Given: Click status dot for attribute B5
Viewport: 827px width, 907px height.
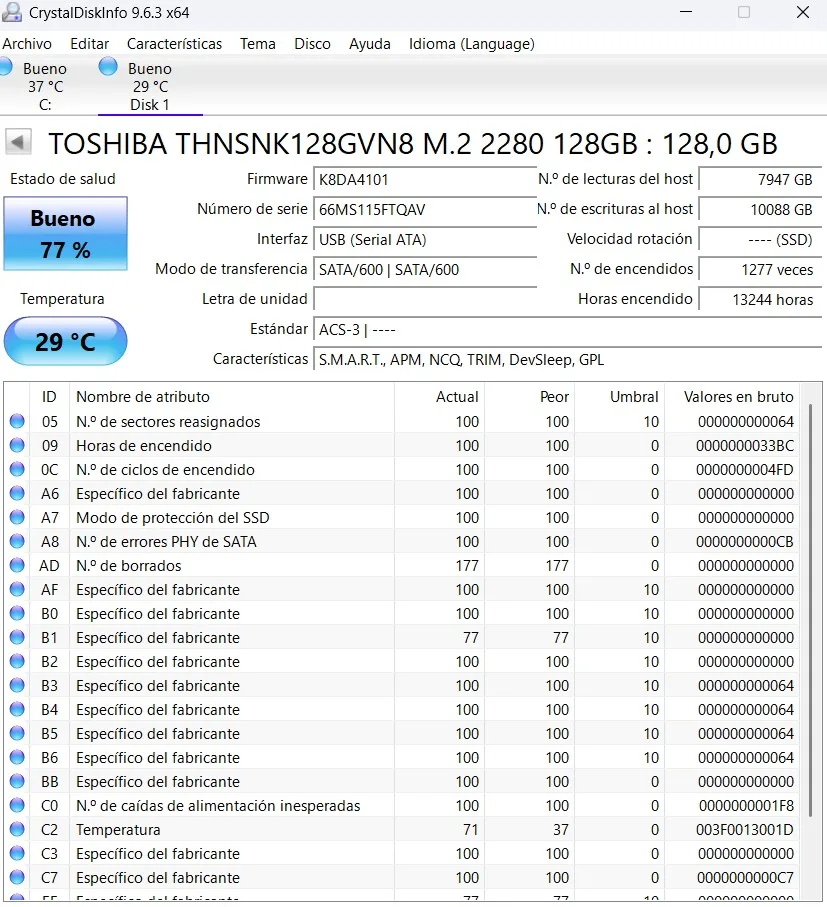Looking at the screenshot, I should coord(17,733).
